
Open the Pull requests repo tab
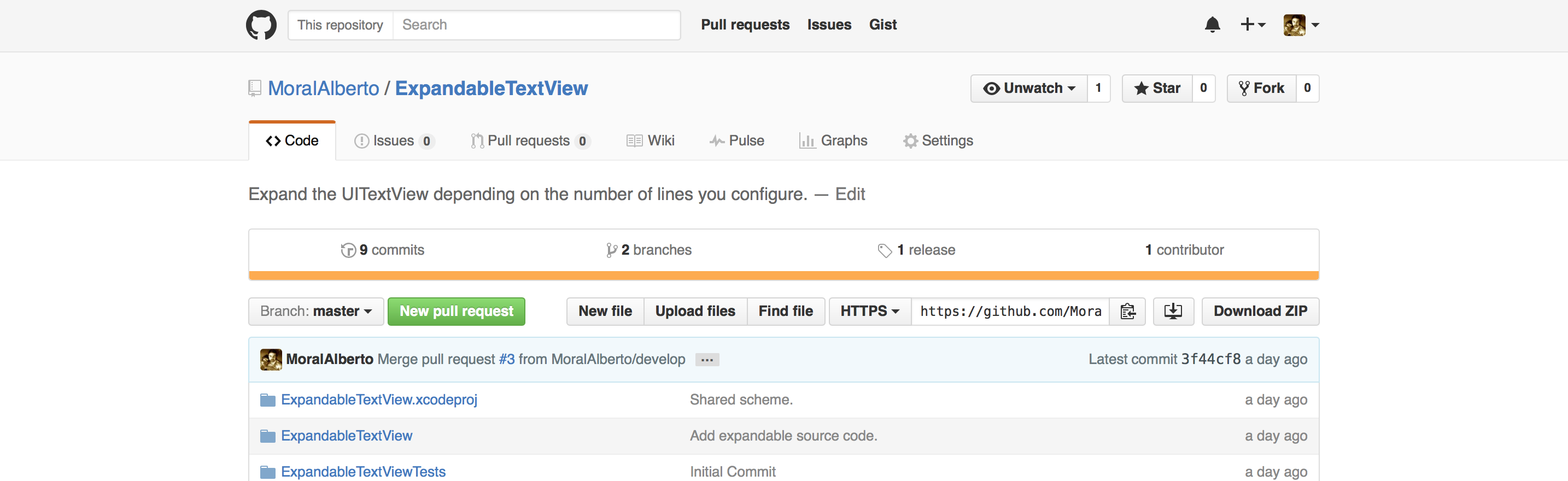point(530,141)
